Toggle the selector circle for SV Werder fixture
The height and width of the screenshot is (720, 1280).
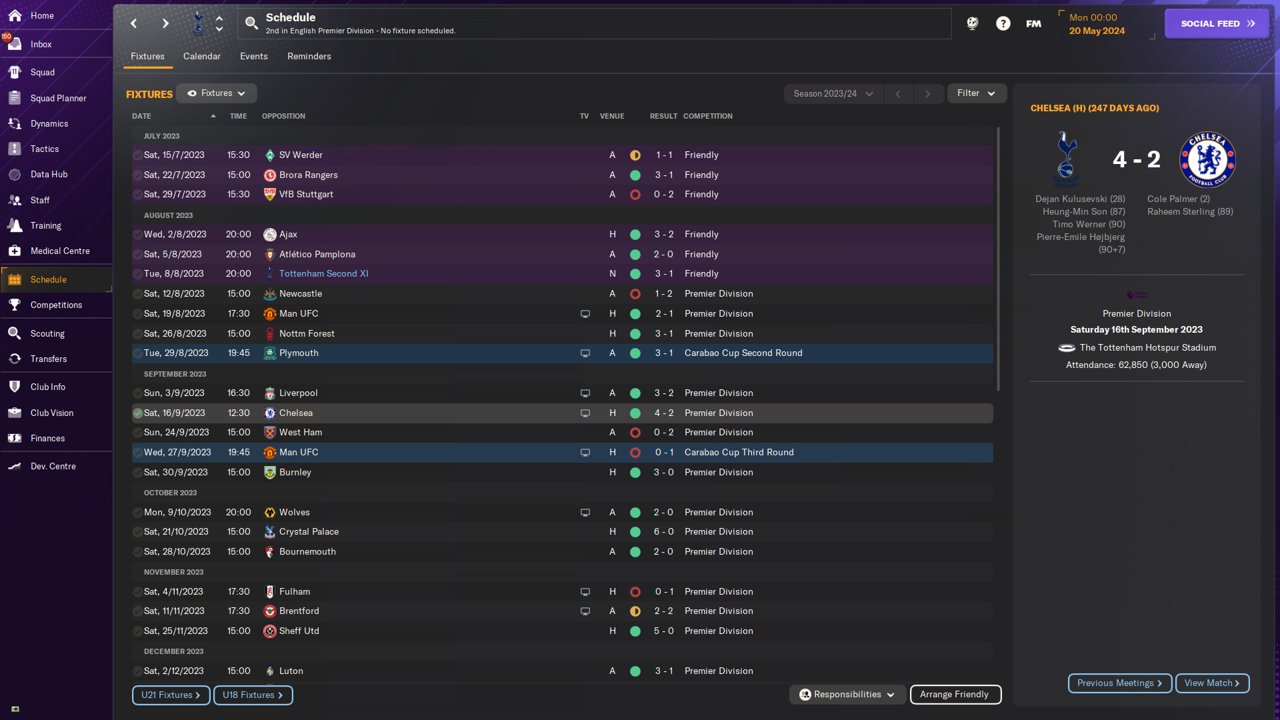click(x=138, y=155)
